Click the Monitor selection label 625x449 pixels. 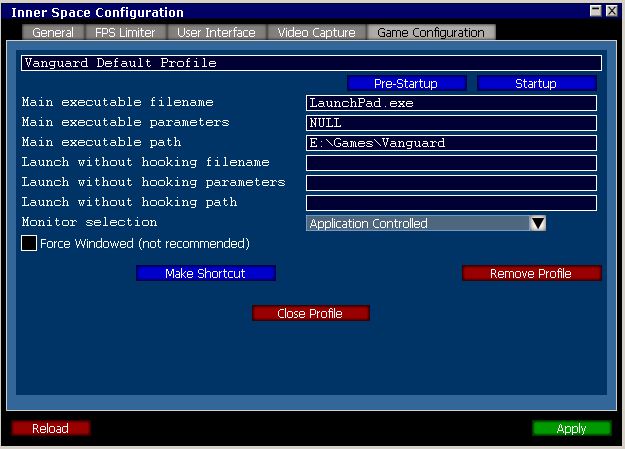[89, 222]
